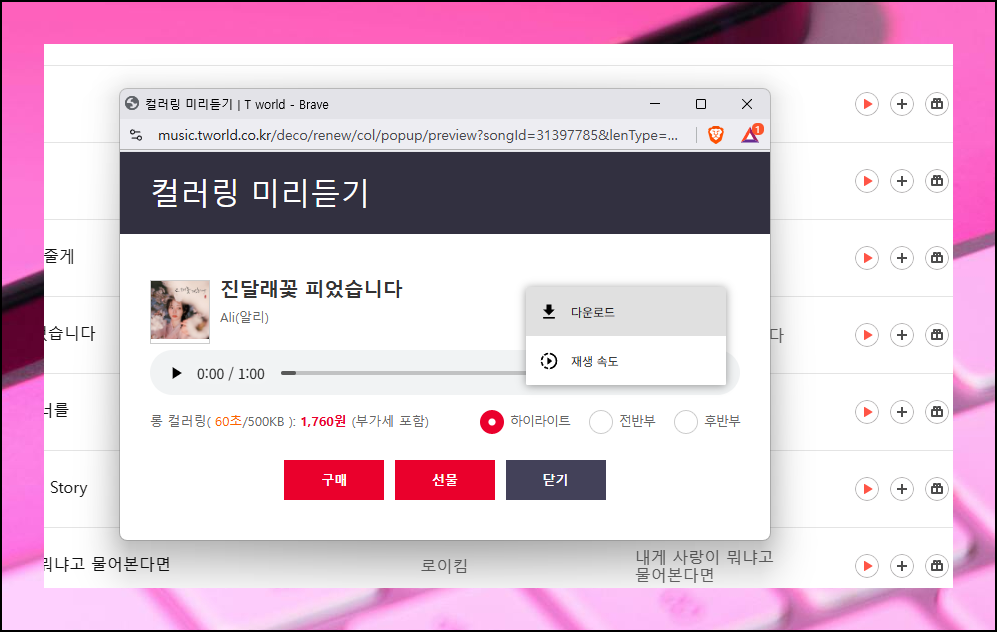Click the 로이킴 artist name in background list
This screenshot has width=997, height=632.
(x=444, y=565)
